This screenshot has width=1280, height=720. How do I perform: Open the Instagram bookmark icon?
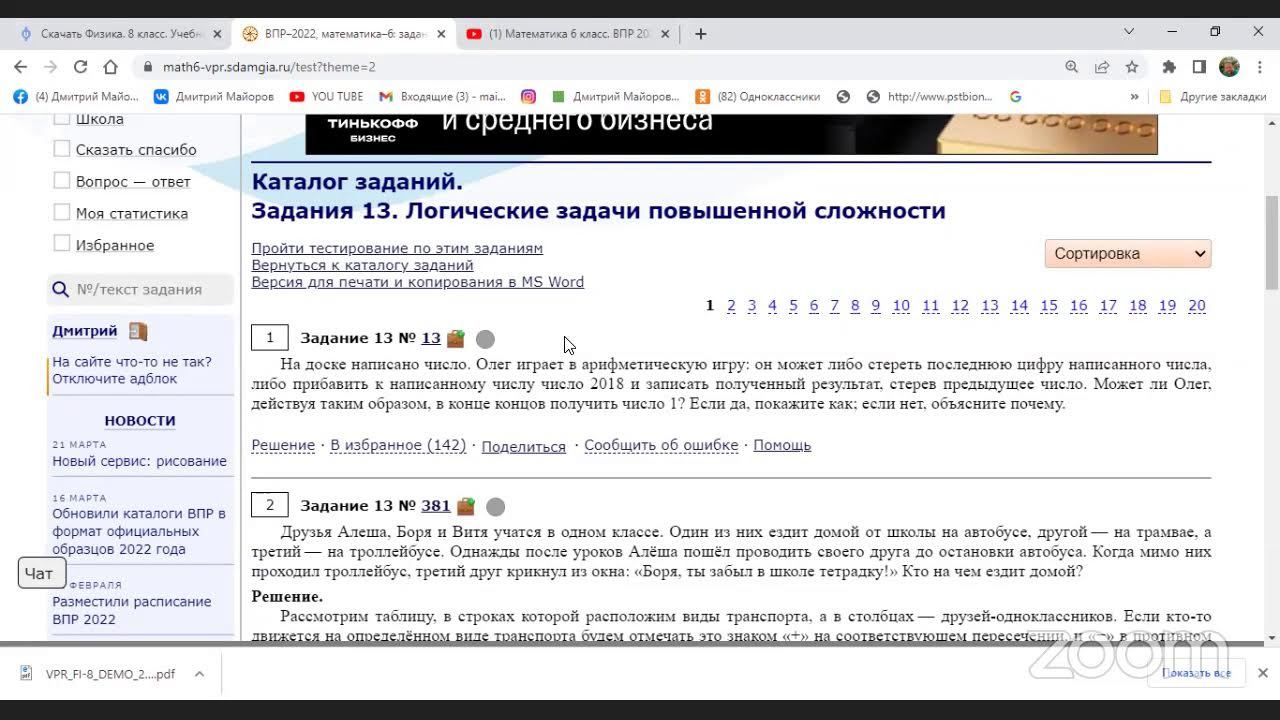pos(528,97)
